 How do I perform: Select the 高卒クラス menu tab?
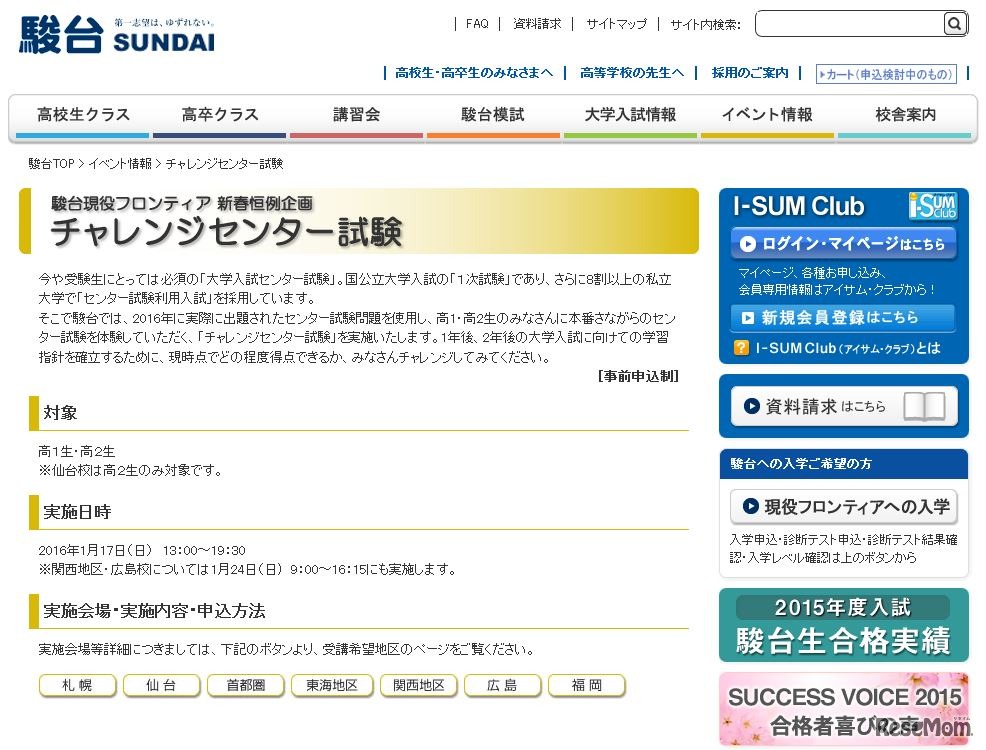coord(219,116)
